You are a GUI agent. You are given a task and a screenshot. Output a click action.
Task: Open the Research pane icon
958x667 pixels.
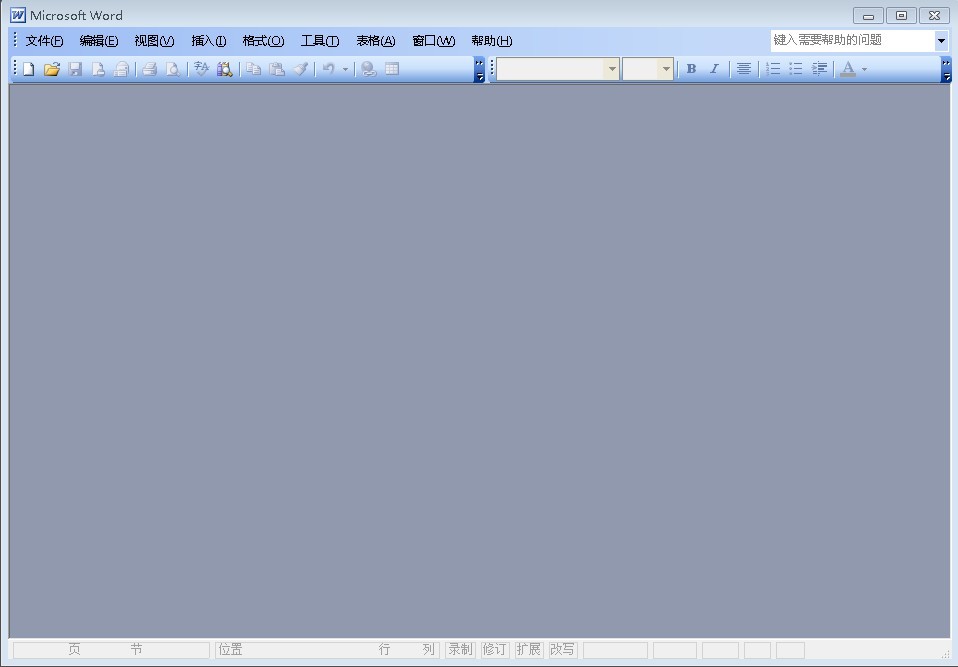(224, 69)
